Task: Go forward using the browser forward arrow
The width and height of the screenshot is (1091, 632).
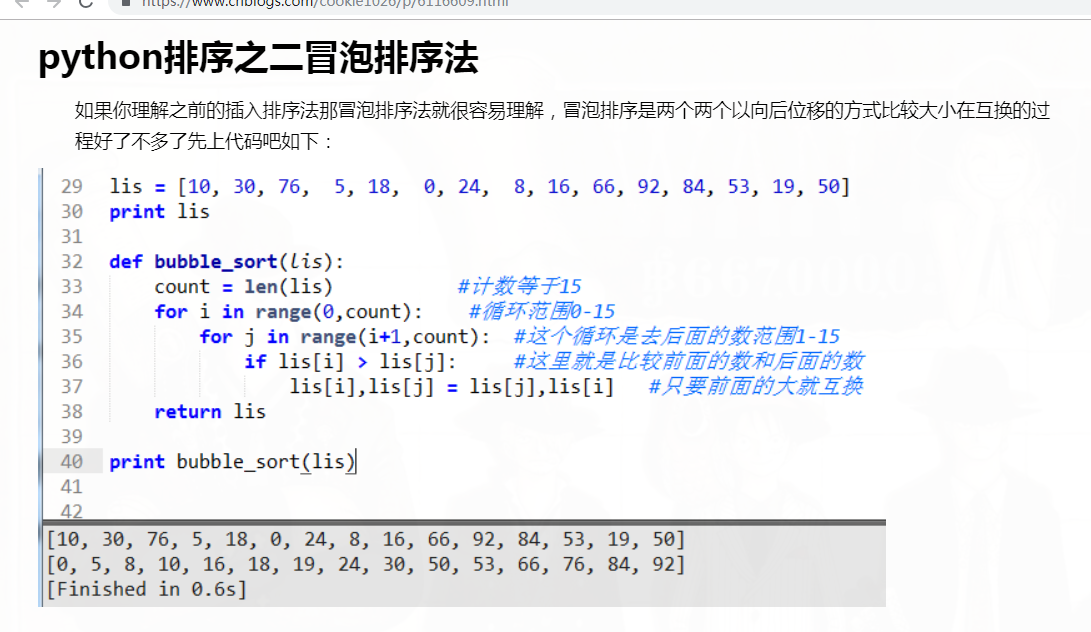Action: [54, 3]
